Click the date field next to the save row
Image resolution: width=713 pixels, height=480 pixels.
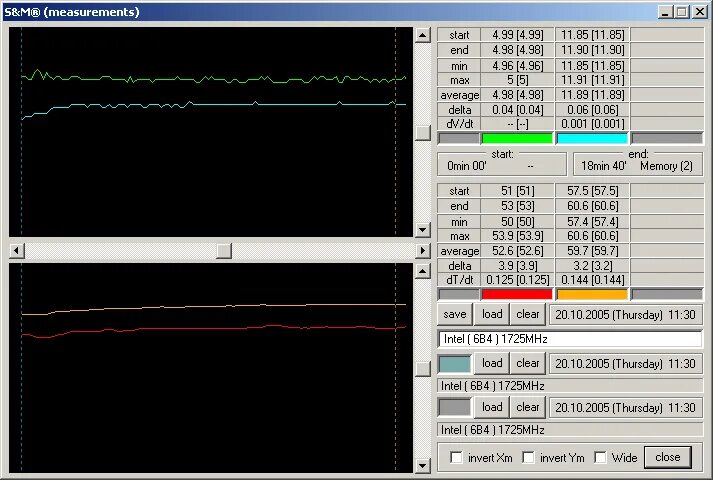tap(626, 315)
